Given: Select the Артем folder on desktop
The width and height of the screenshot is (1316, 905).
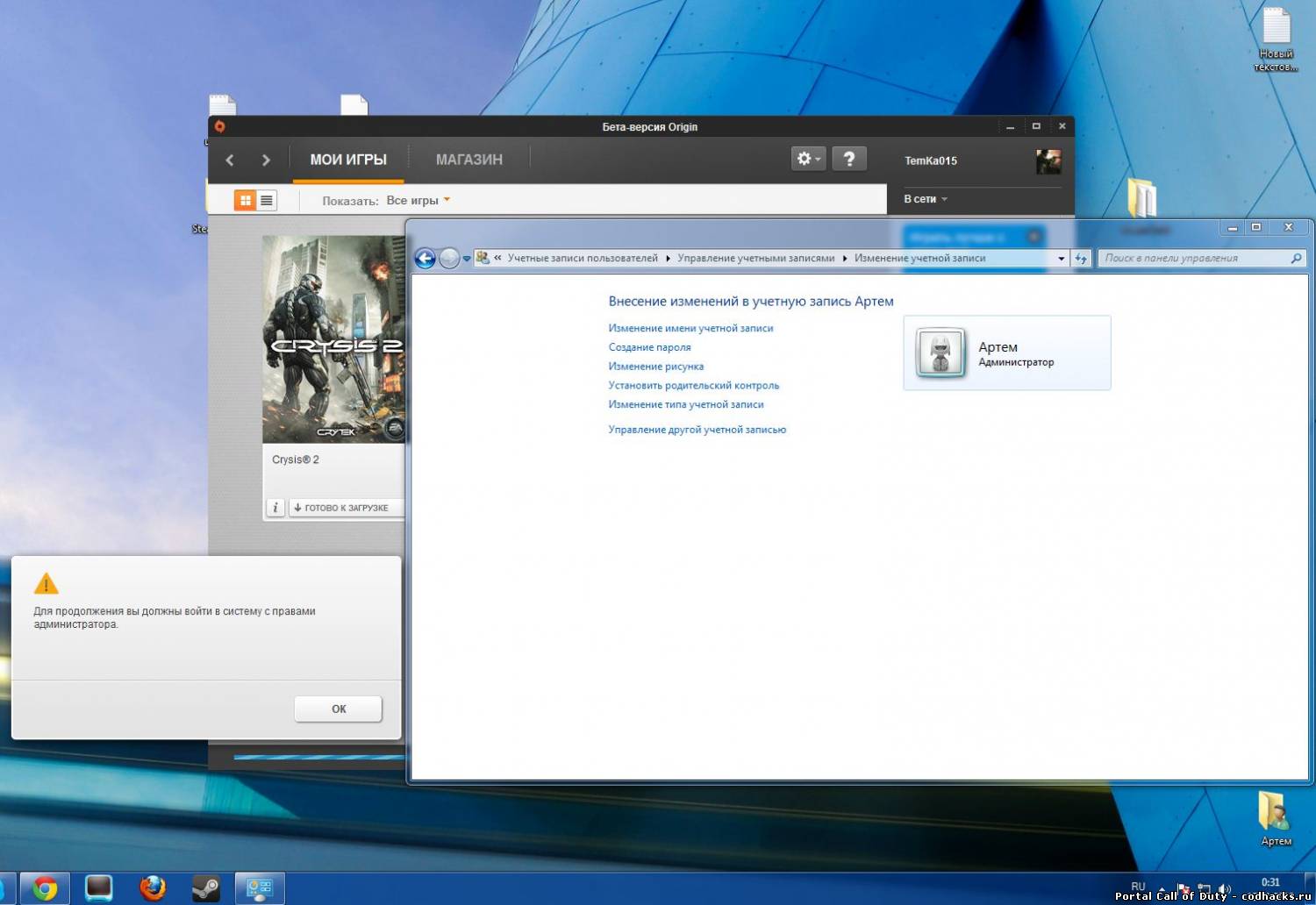Looking at the screenshot, I should pyautogui.click(x=1276, y=818).
